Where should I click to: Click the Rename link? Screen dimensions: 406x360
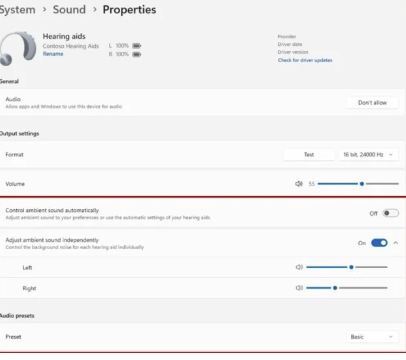[x=53, y=54]
